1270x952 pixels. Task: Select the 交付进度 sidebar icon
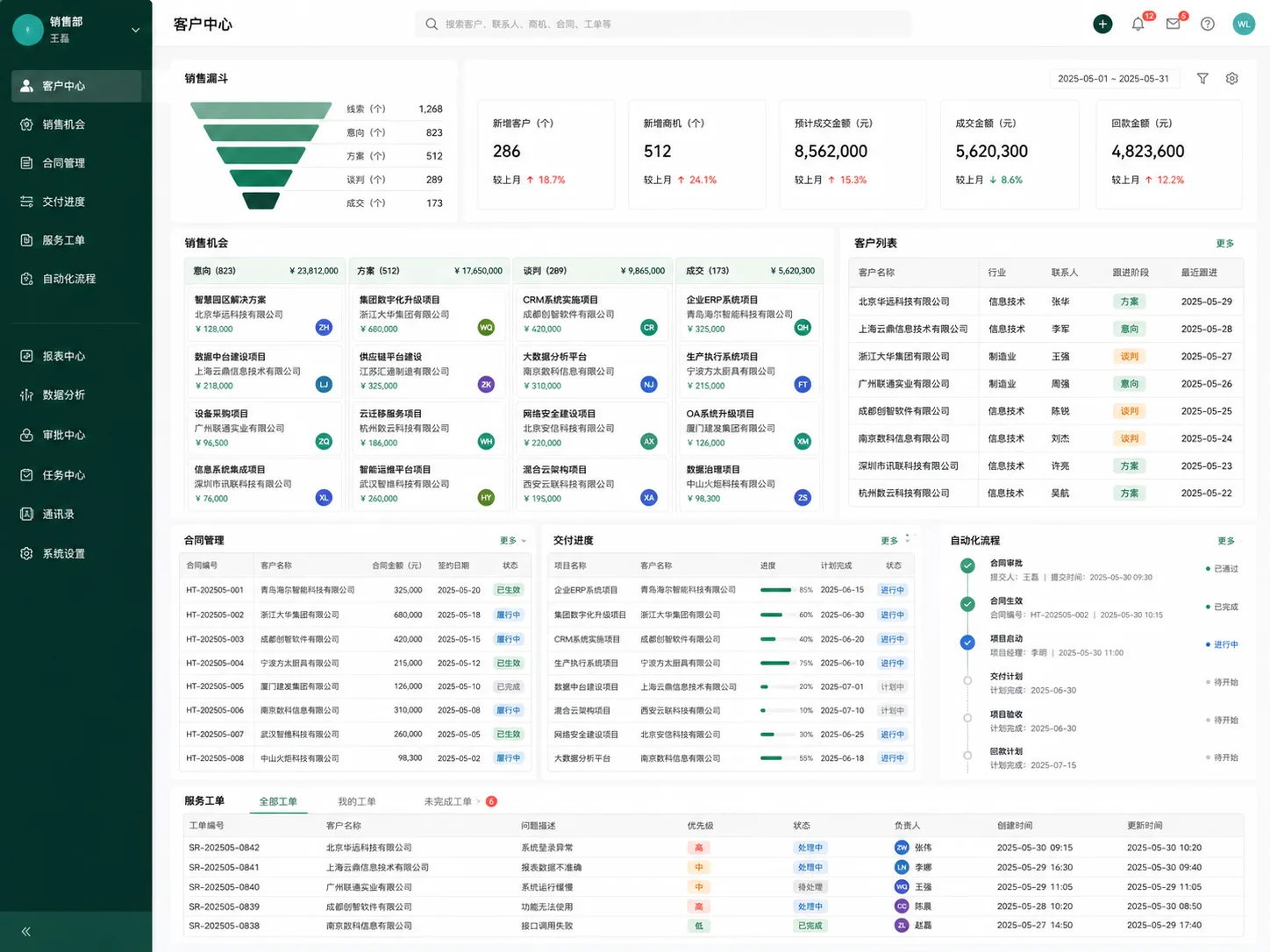[26, 202]
